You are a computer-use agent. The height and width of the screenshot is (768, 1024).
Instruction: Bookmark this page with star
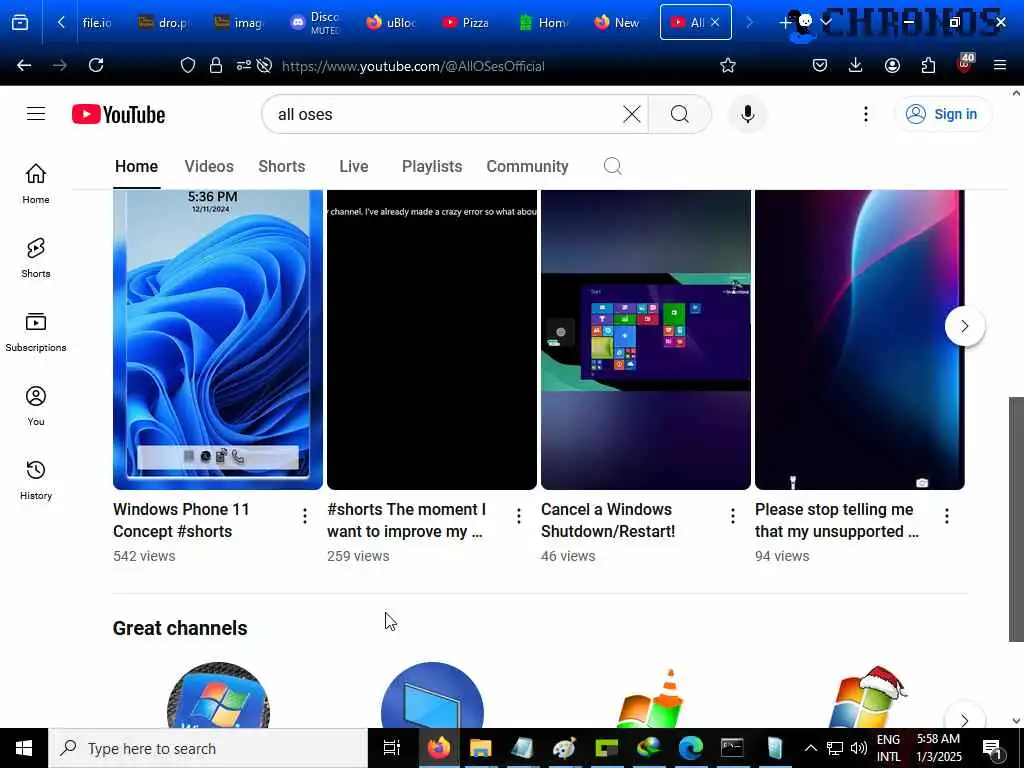click(728, 65)
